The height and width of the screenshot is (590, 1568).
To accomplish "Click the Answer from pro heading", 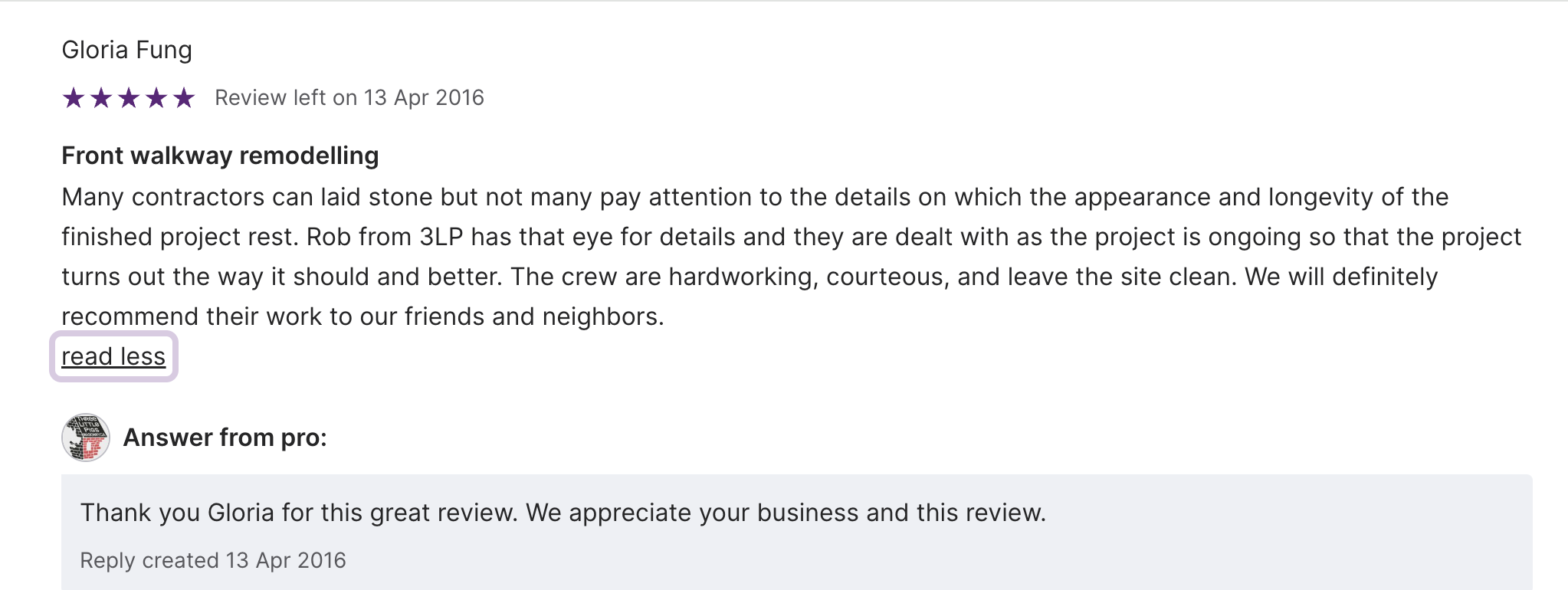I will click(x=225, y=438).
